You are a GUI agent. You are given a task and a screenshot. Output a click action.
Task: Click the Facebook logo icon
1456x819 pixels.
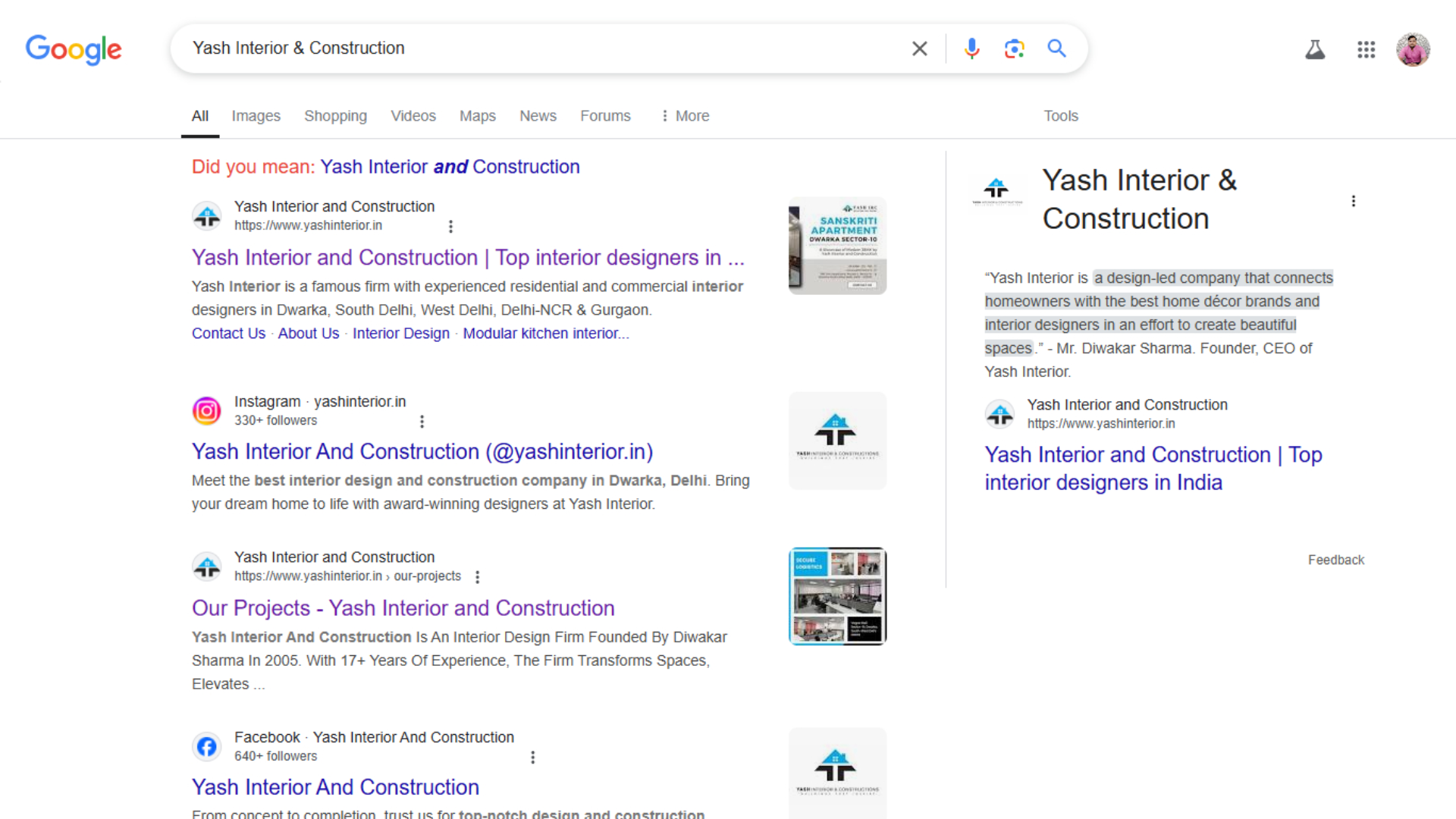(206, 747)
